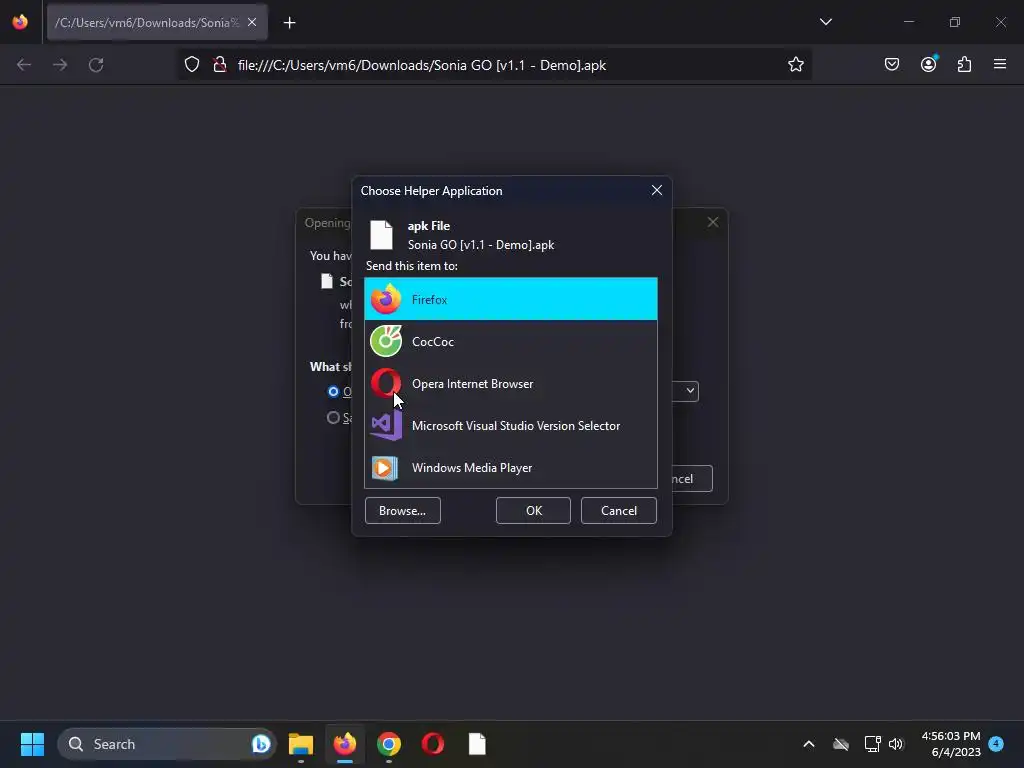1024x768 pixels.
Task: Click the OneDrive cloud tray icon
Action: 841,744
